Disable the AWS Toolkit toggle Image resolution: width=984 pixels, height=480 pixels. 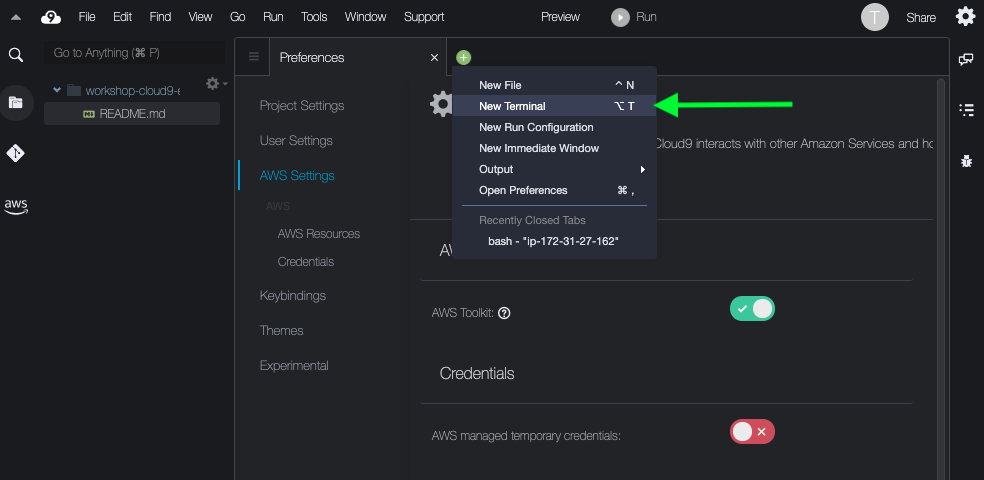(x=752, y=309)
